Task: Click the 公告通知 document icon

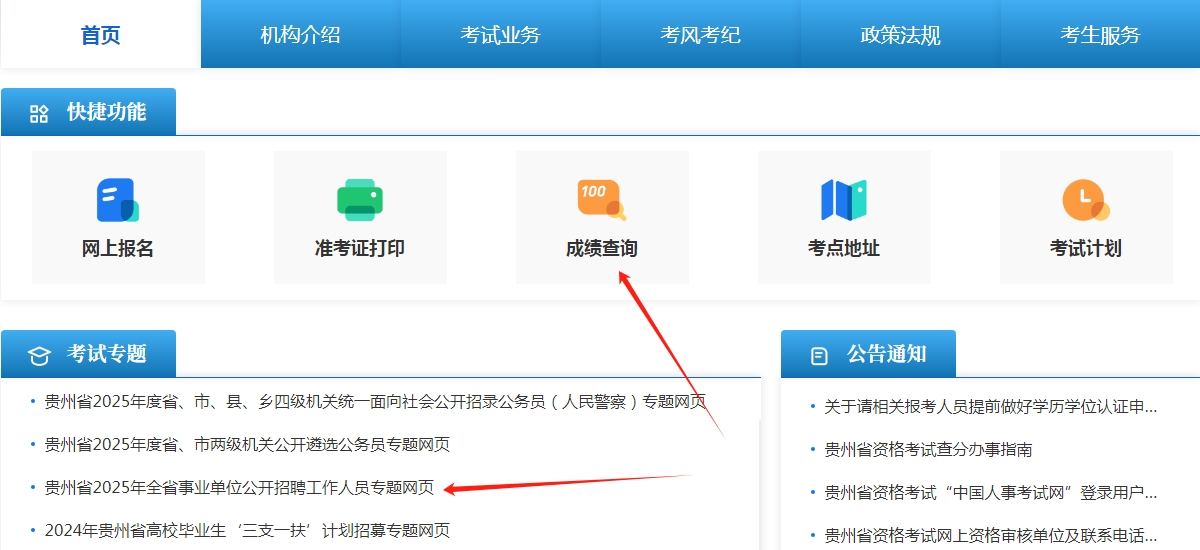Action: (819, 355)
